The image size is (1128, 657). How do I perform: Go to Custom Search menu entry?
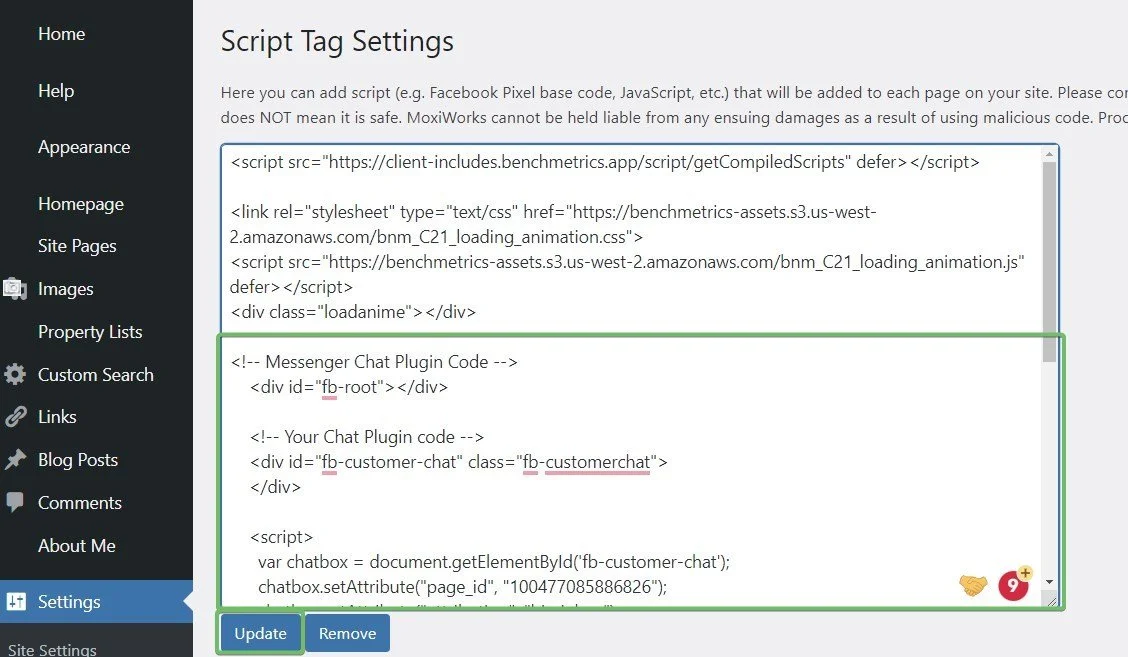[x=96, y=374]
